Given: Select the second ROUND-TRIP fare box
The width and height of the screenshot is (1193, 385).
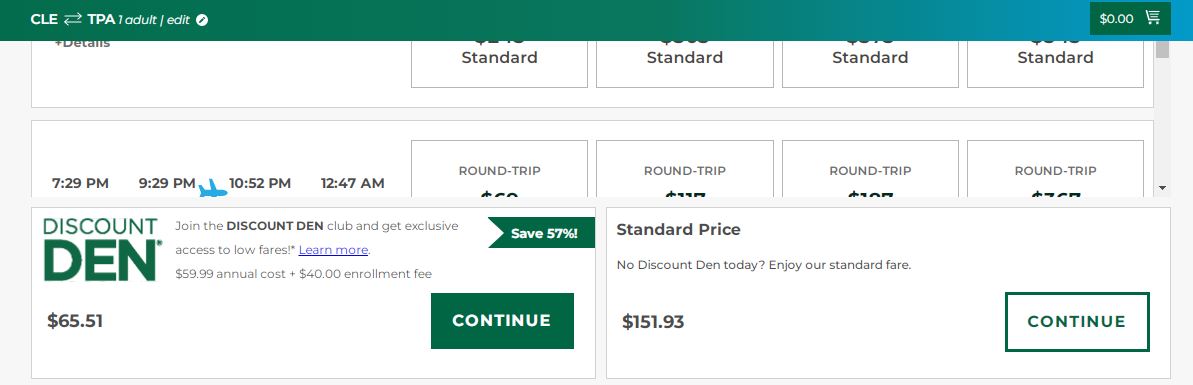Looking at the screenshot, I should pos(685,169).
